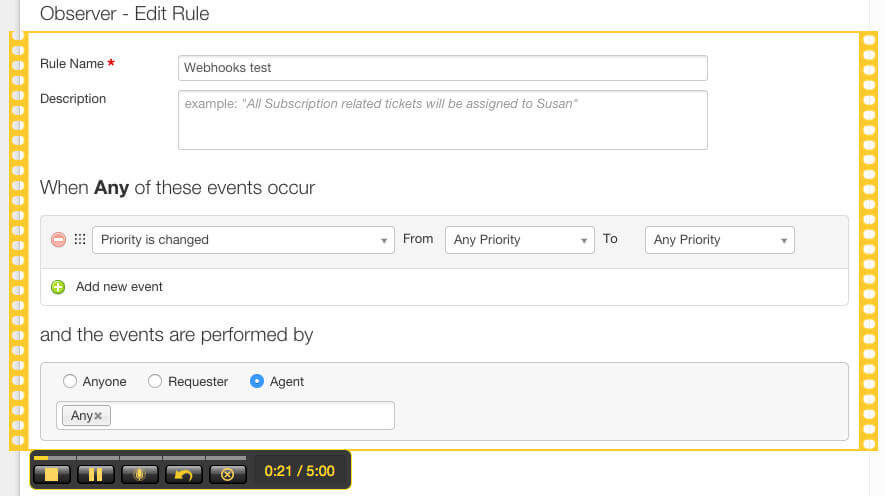Open the To Any Priority dropdown

point(720,240)
